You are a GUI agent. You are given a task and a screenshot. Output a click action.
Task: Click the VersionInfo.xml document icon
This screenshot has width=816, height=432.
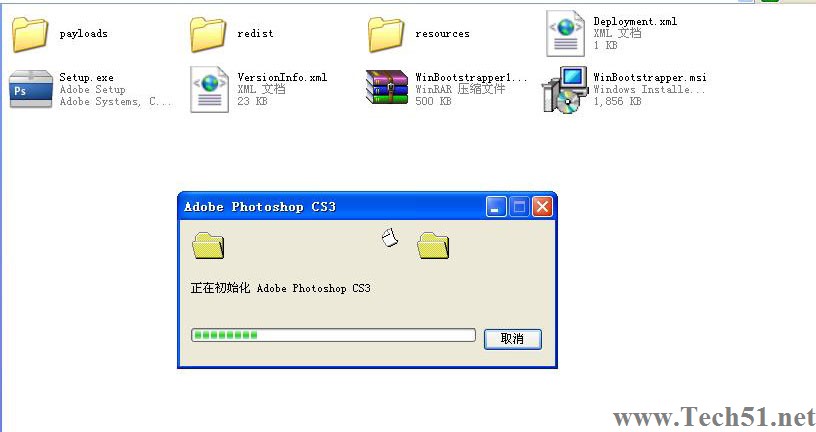pos(209,89)
